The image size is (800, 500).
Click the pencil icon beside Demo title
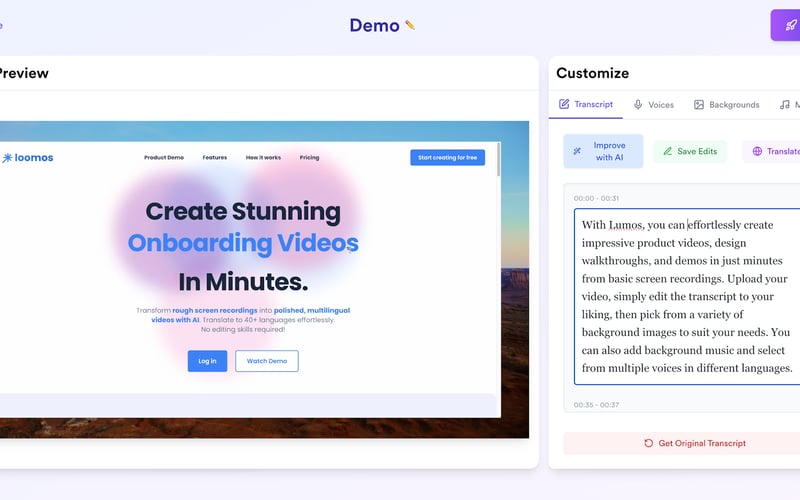tap(410, 25)
